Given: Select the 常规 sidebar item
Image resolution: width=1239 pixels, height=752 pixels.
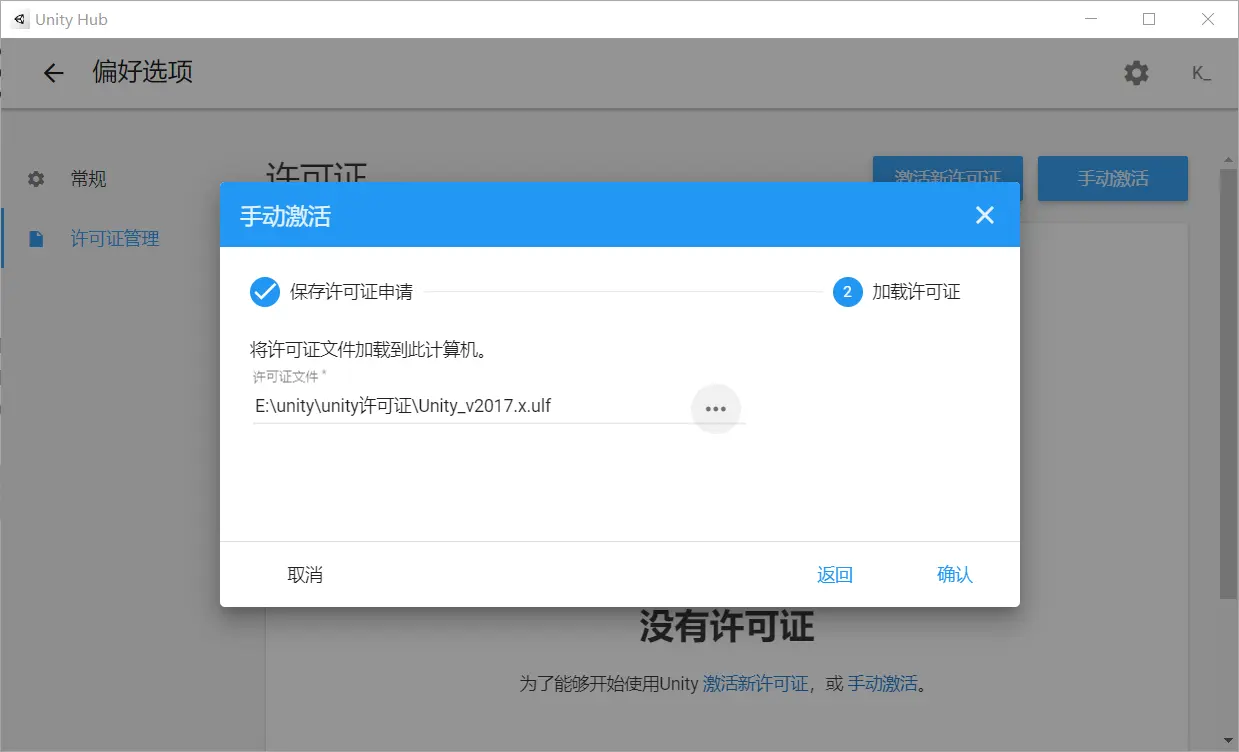Looking at the screenshot, I should tap(88, 179).
